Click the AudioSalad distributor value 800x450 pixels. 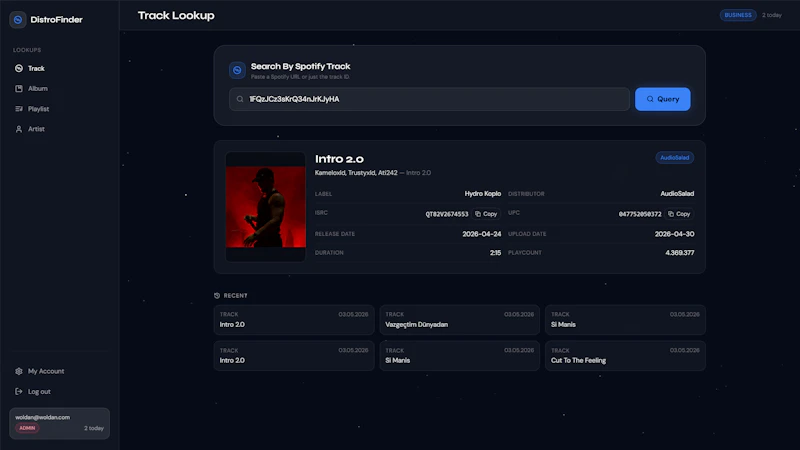677,194
